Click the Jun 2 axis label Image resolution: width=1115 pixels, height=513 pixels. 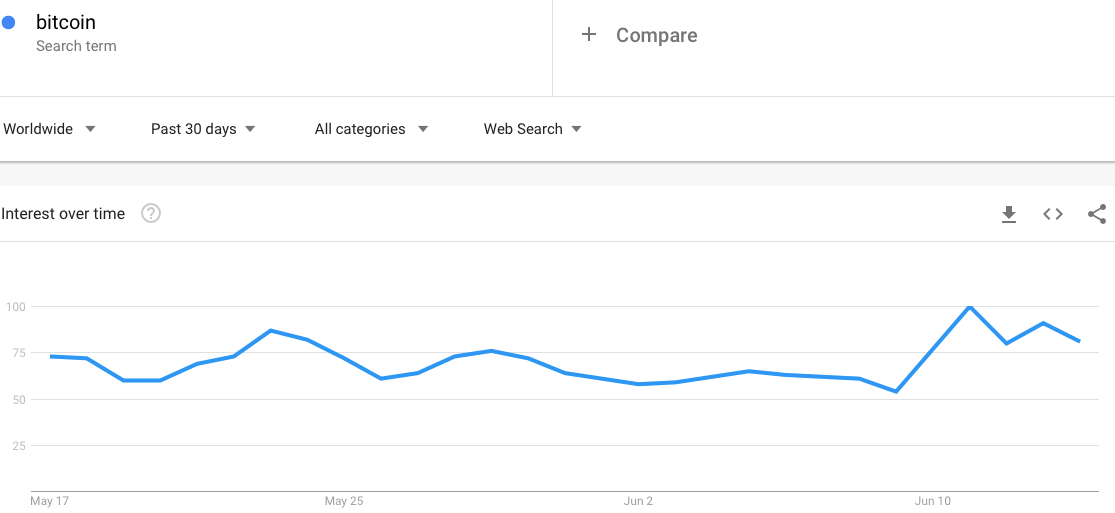coord(639,502)
